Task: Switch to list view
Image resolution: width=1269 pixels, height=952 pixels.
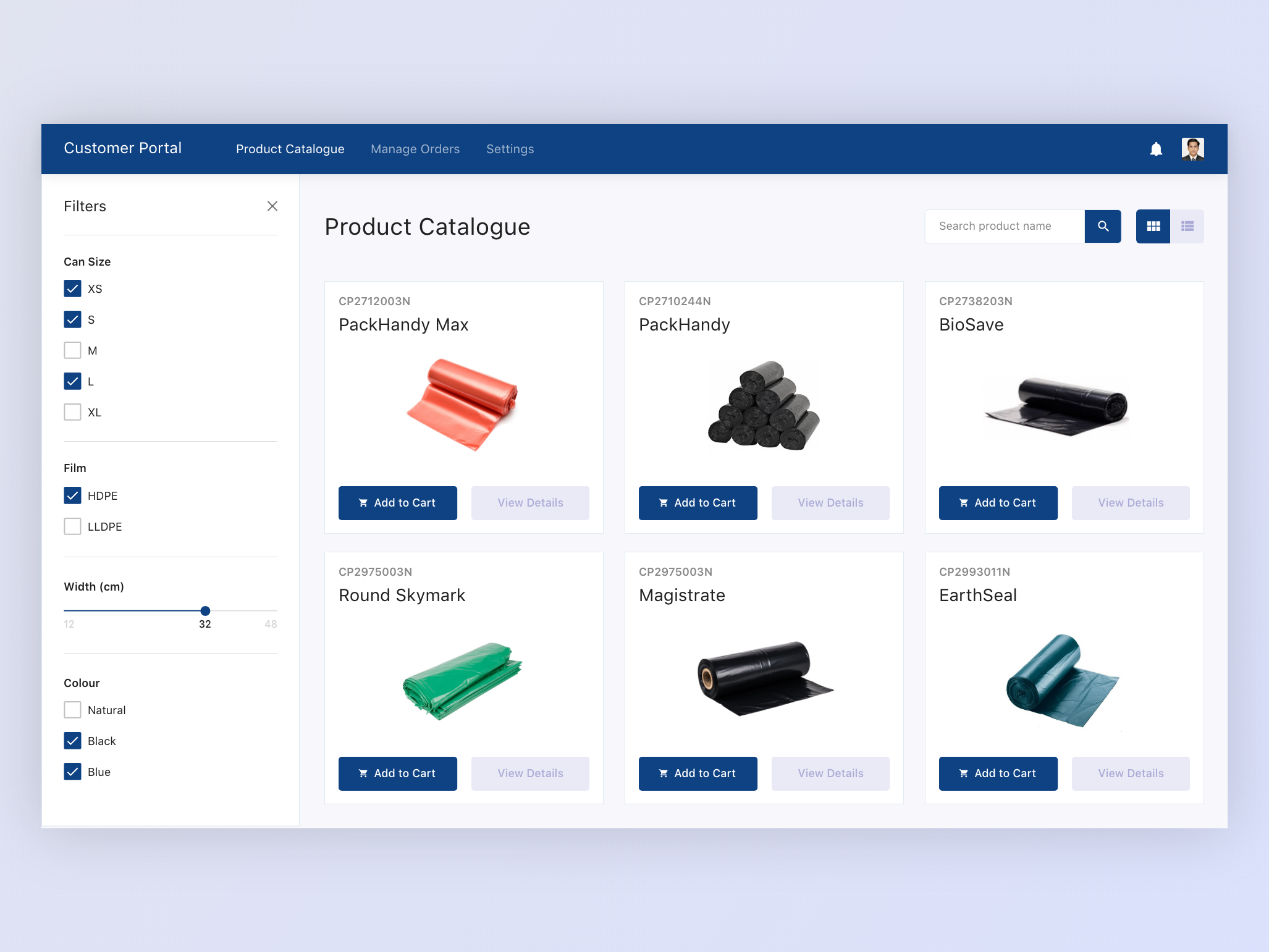Action: (x=1187, y=226)
